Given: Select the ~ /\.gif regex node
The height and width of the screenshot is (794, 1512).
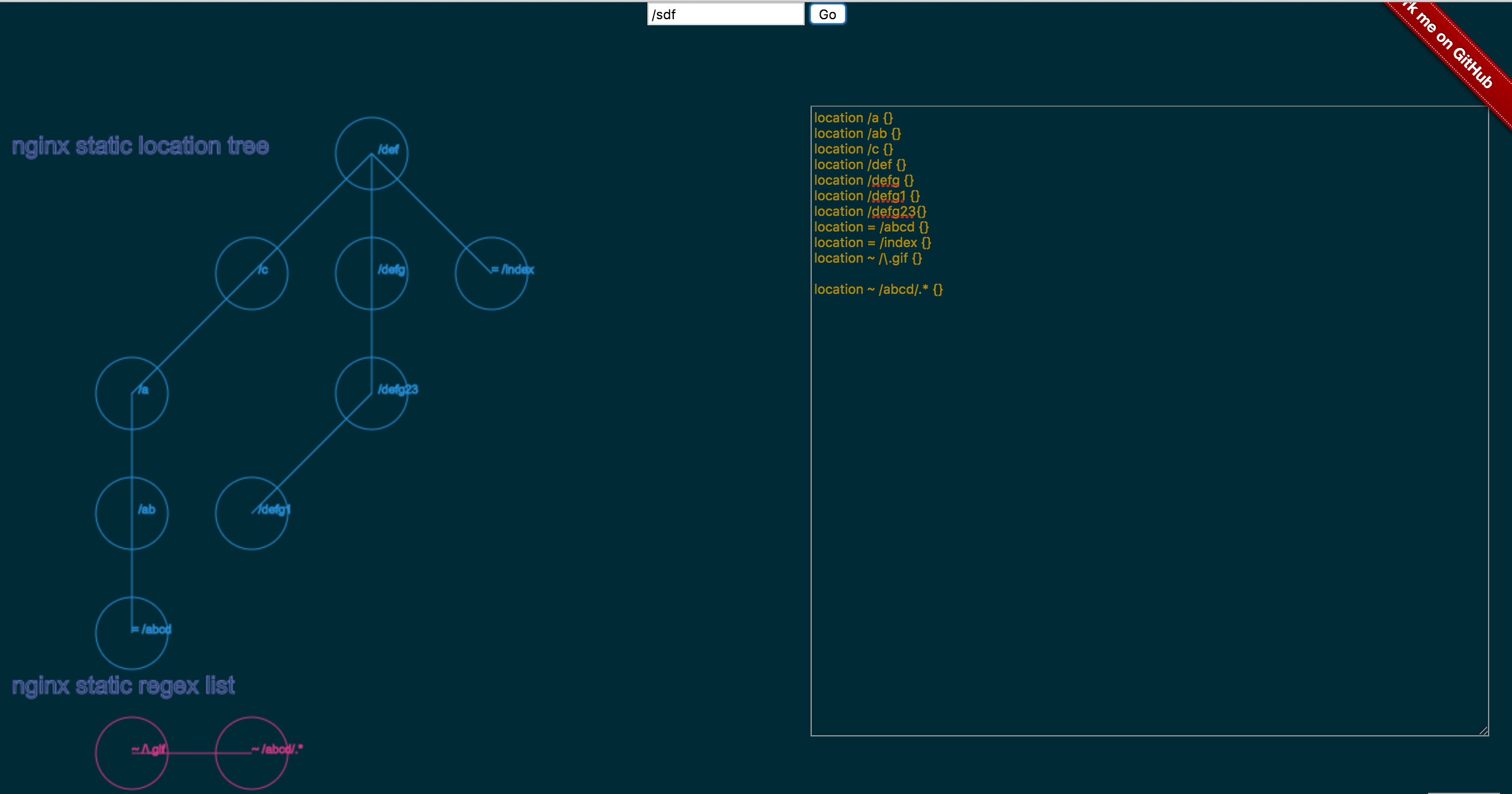Looking at the screenshot, I should pyautogui.click(x=131, y=753).
